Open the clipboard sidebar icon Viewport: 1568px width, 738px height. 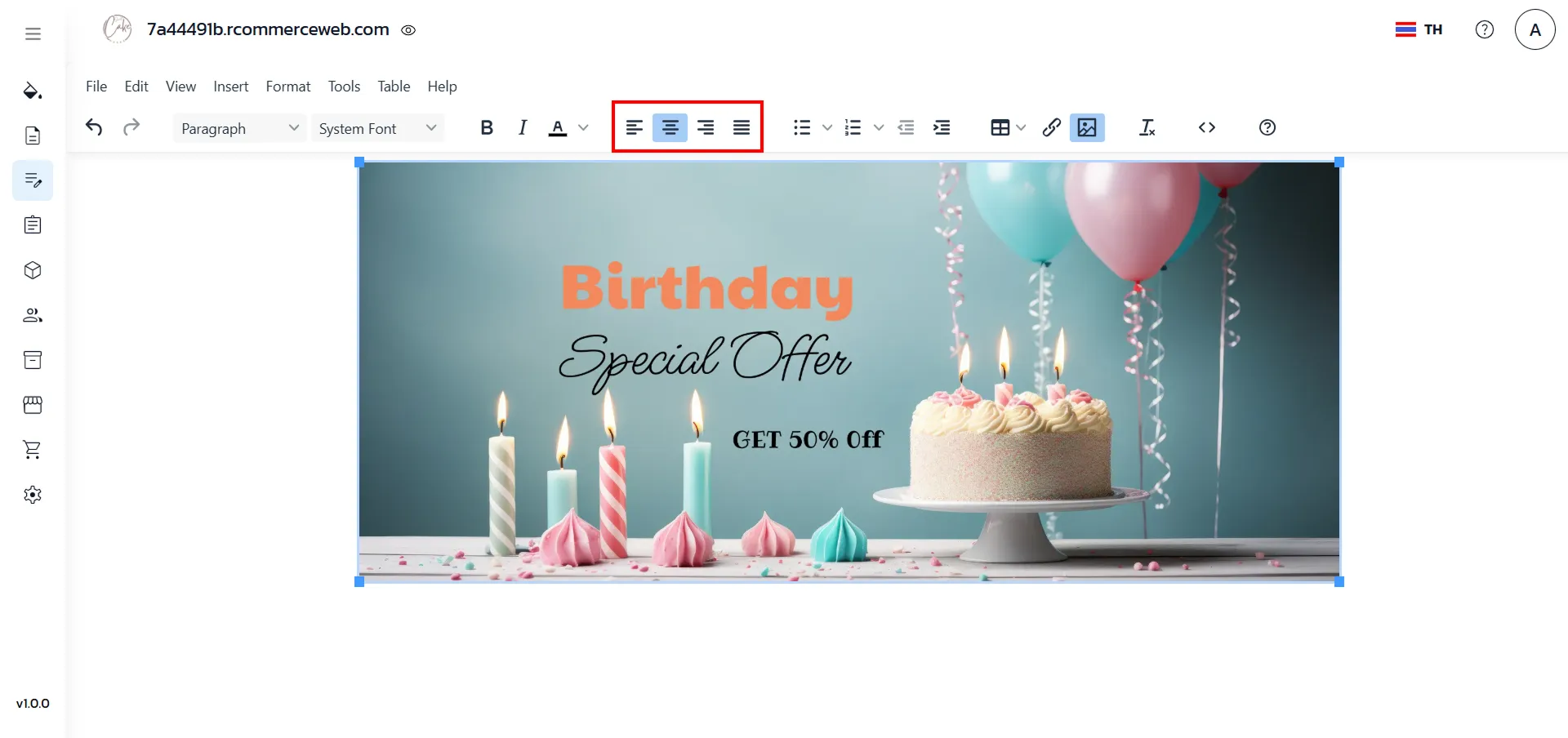click(x=33, y=225)
